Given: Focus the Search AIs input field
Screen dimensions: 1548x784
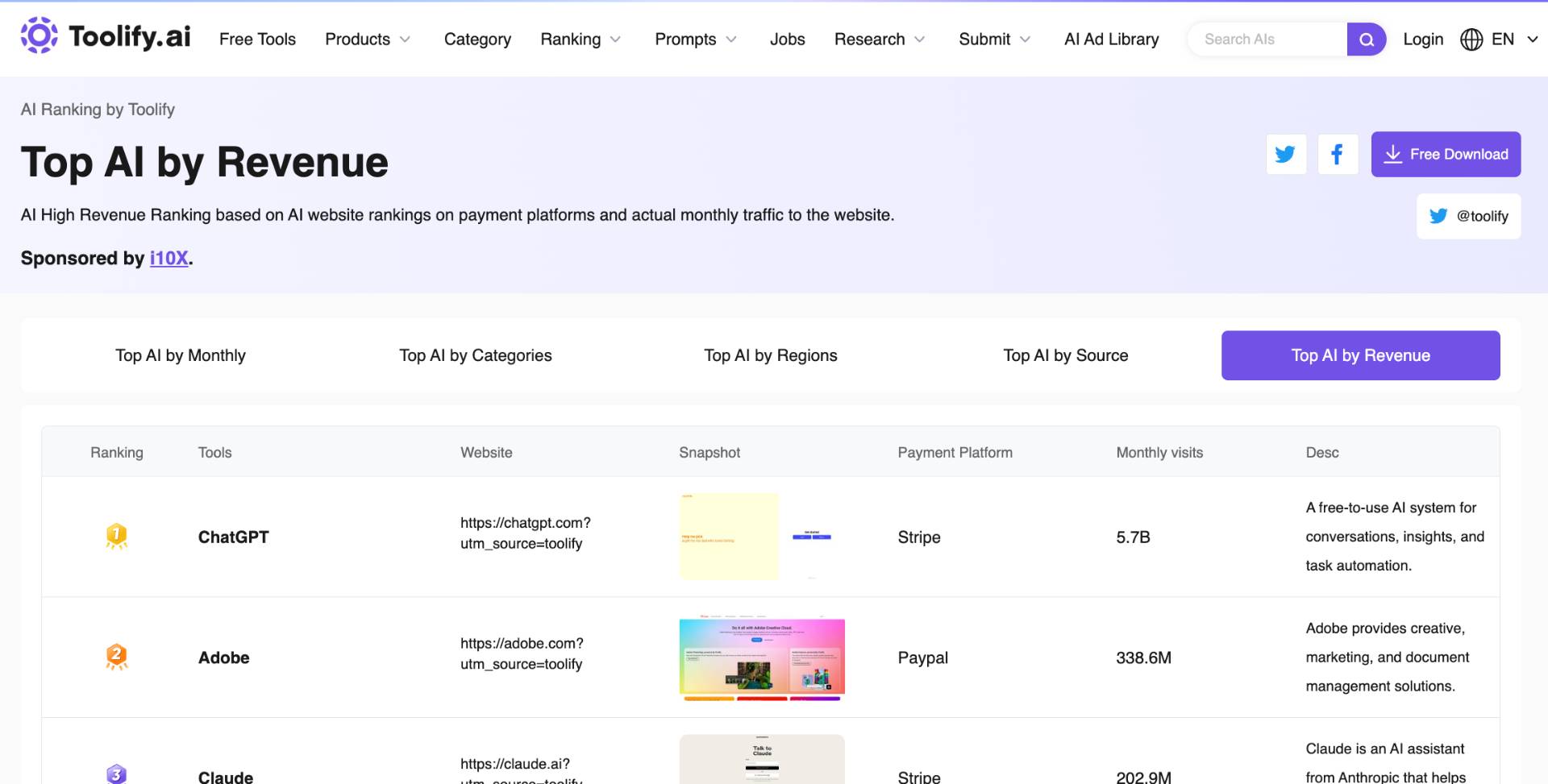Looking at the screenshot, I should click(x=1267, y=39).
